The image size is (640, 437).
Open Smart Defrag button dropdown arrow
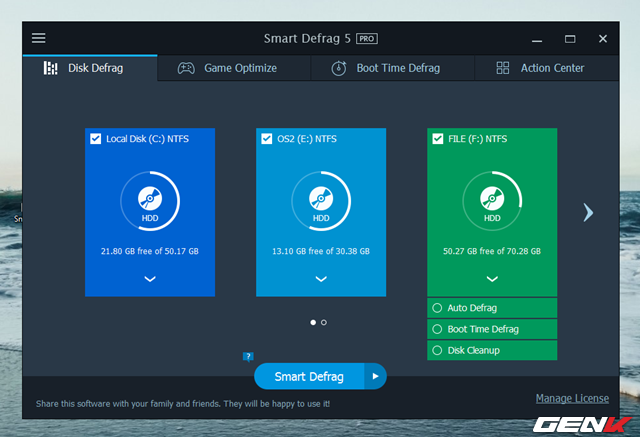click(x=376, y=376)
